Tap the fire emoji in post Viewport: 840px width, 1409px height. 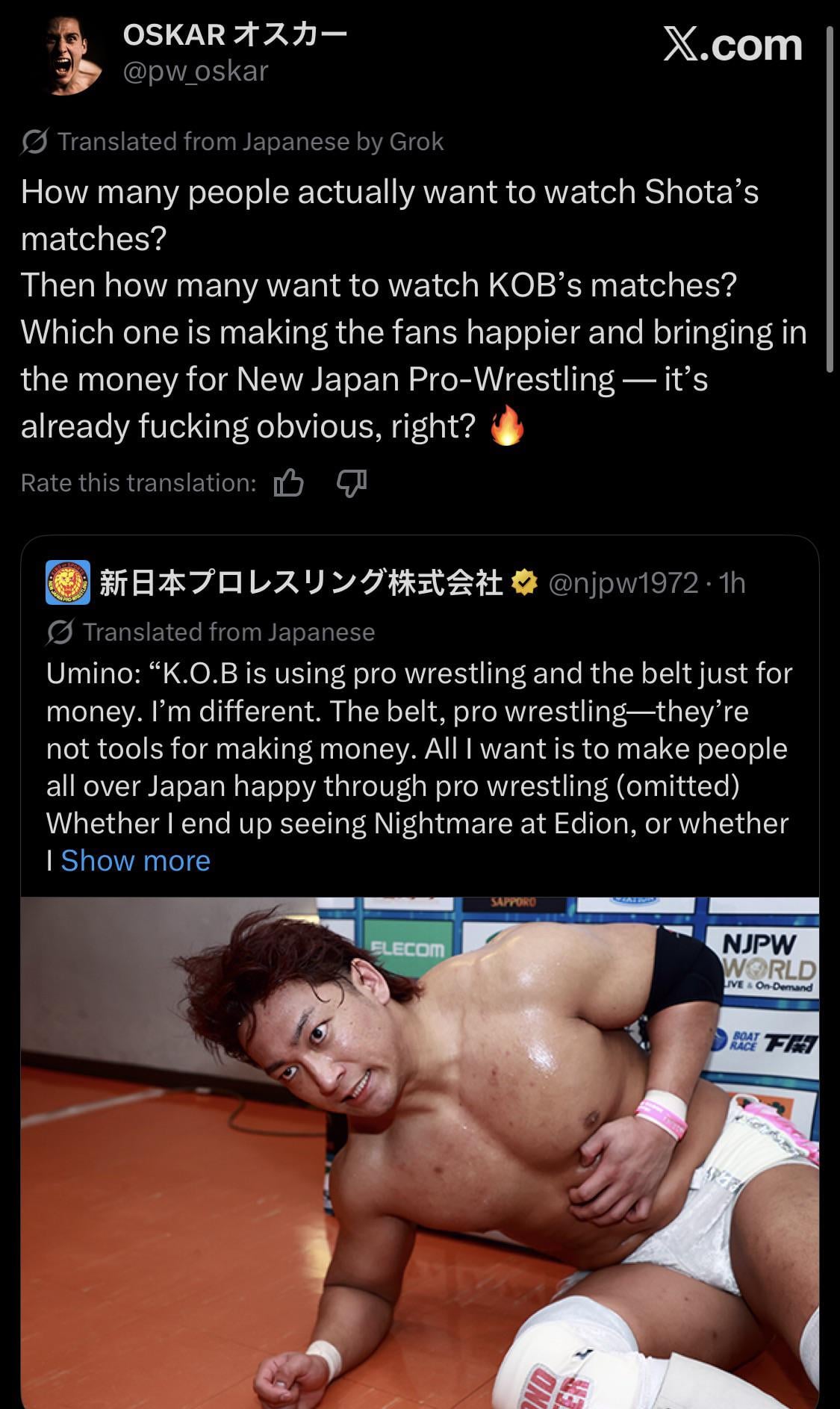tap(507, 427)
